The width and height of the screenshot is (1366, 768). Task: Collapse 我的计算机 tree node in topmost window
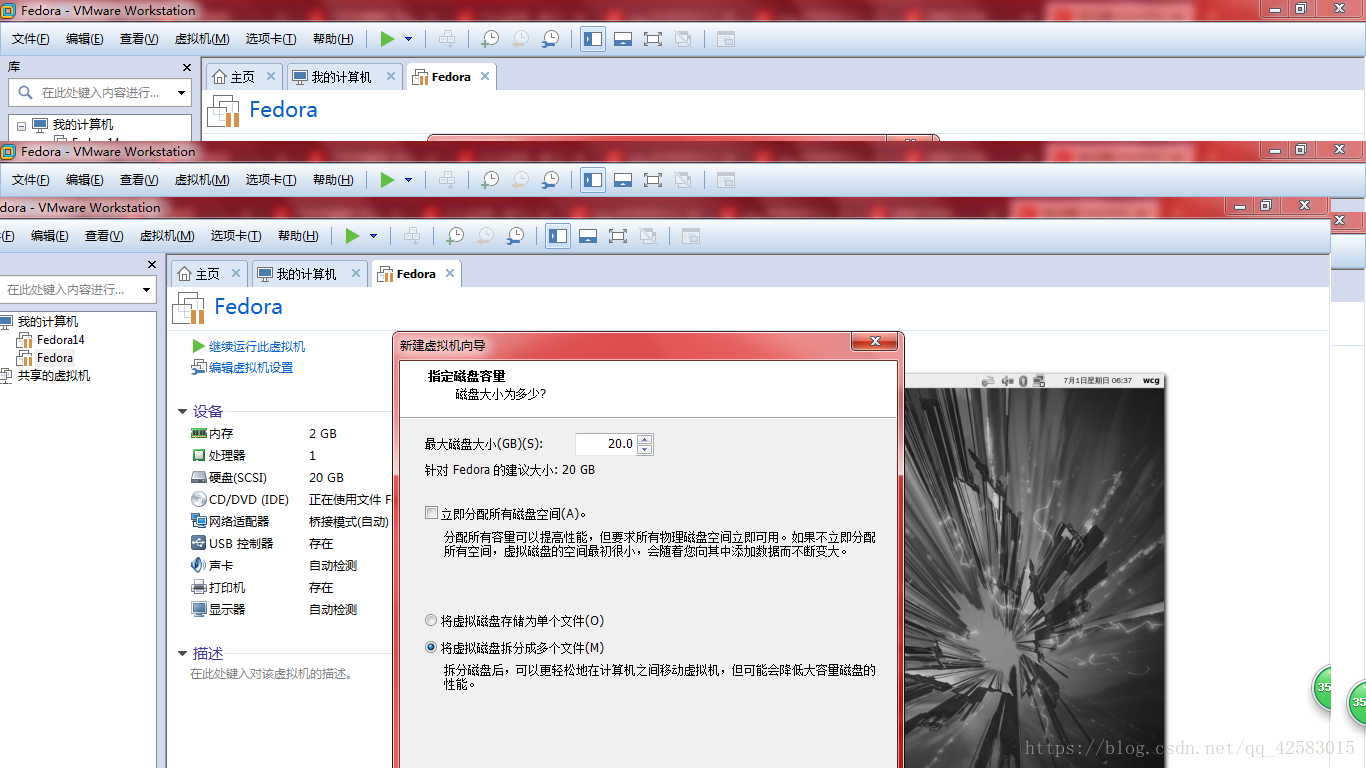tap(21, 125)
